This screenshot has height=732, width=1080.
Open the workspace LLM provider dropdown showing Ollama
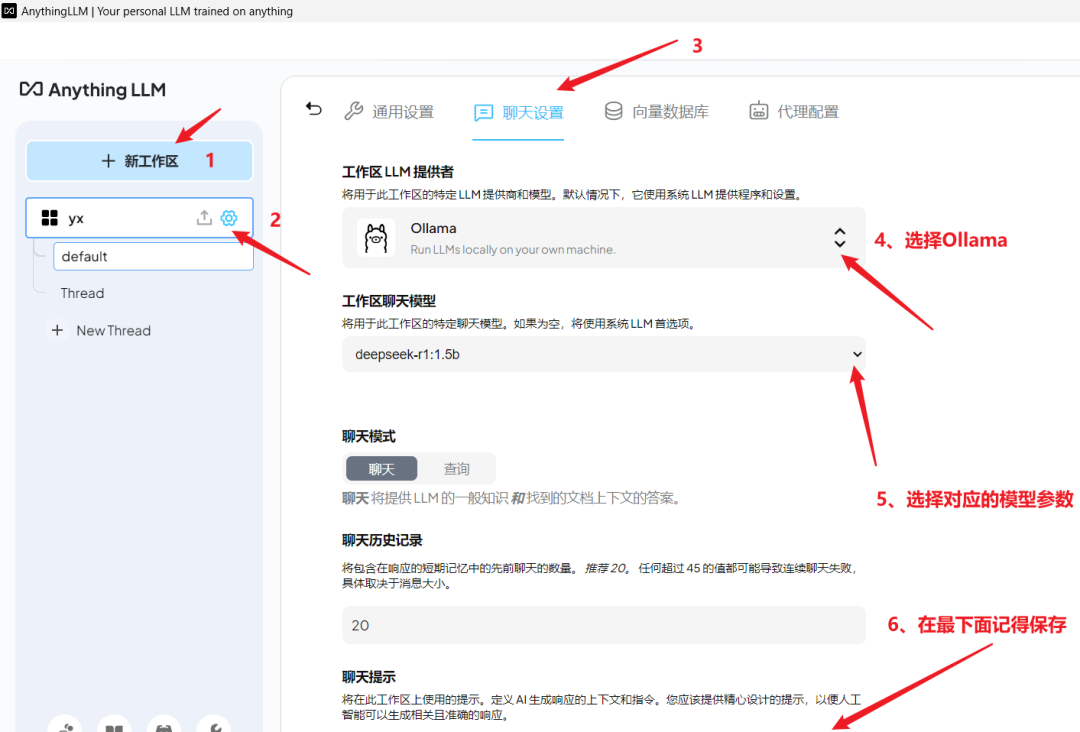(839, 237)
